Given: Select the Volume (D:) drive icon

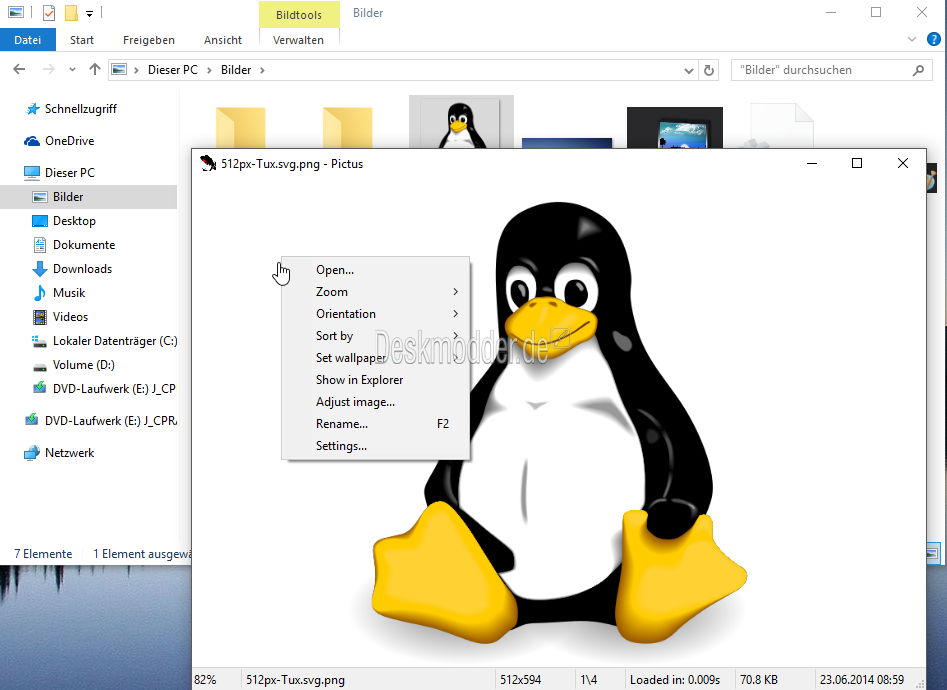Looking at the screenshot, I should tap(40, 366).
